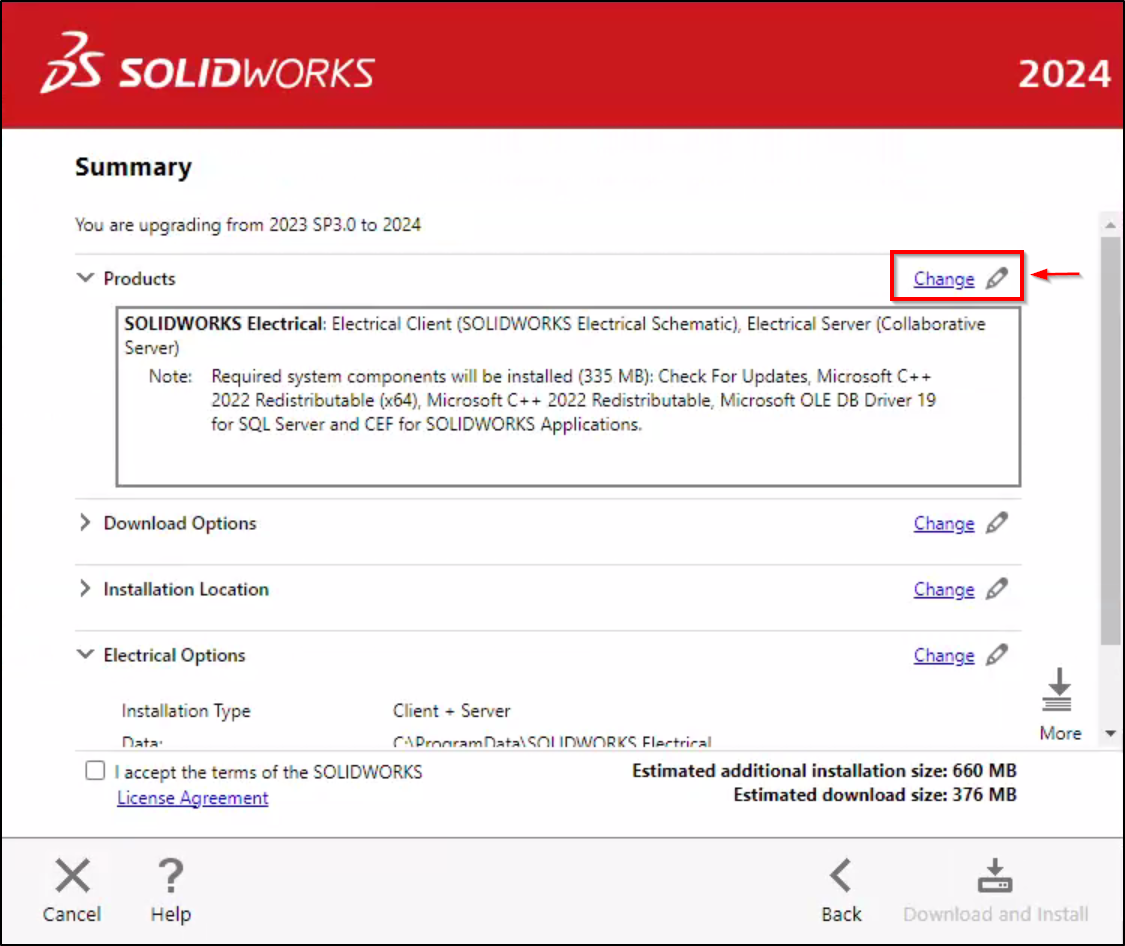Expand the Download Options section

[85, 523]
